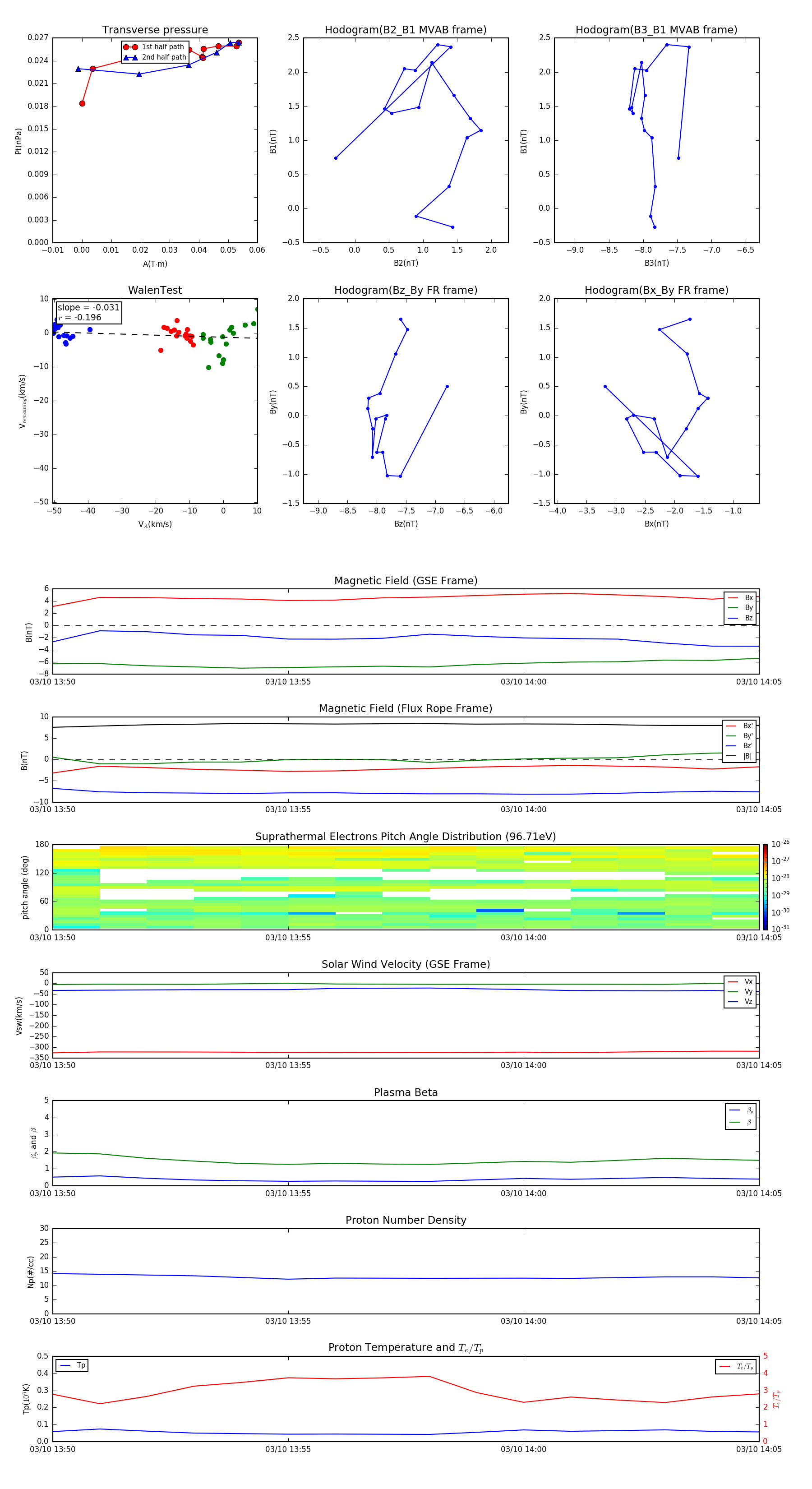Click the pitch angle distribution colorbar

765,887
